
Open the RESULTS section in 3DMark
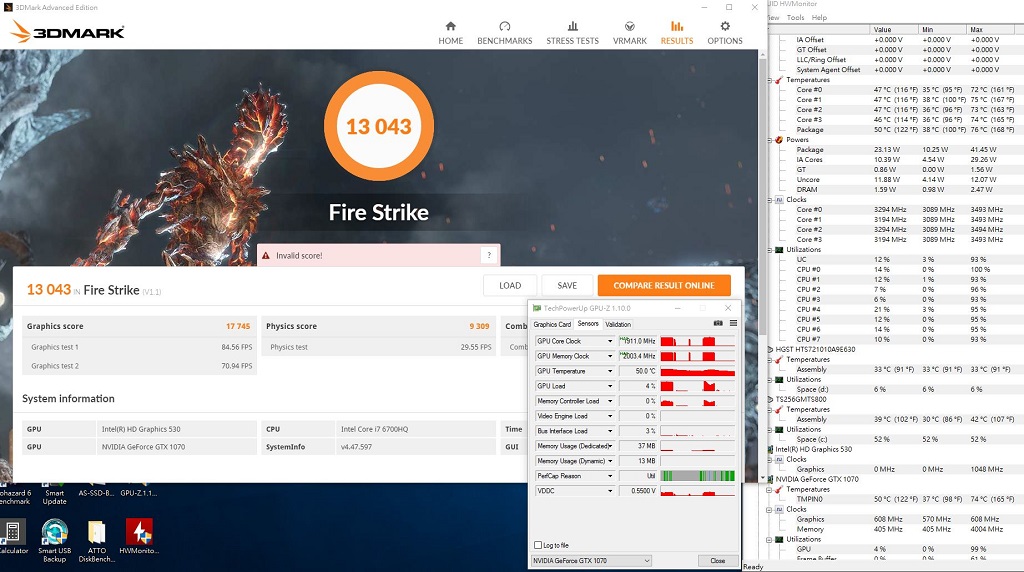(x=677, y=33)
